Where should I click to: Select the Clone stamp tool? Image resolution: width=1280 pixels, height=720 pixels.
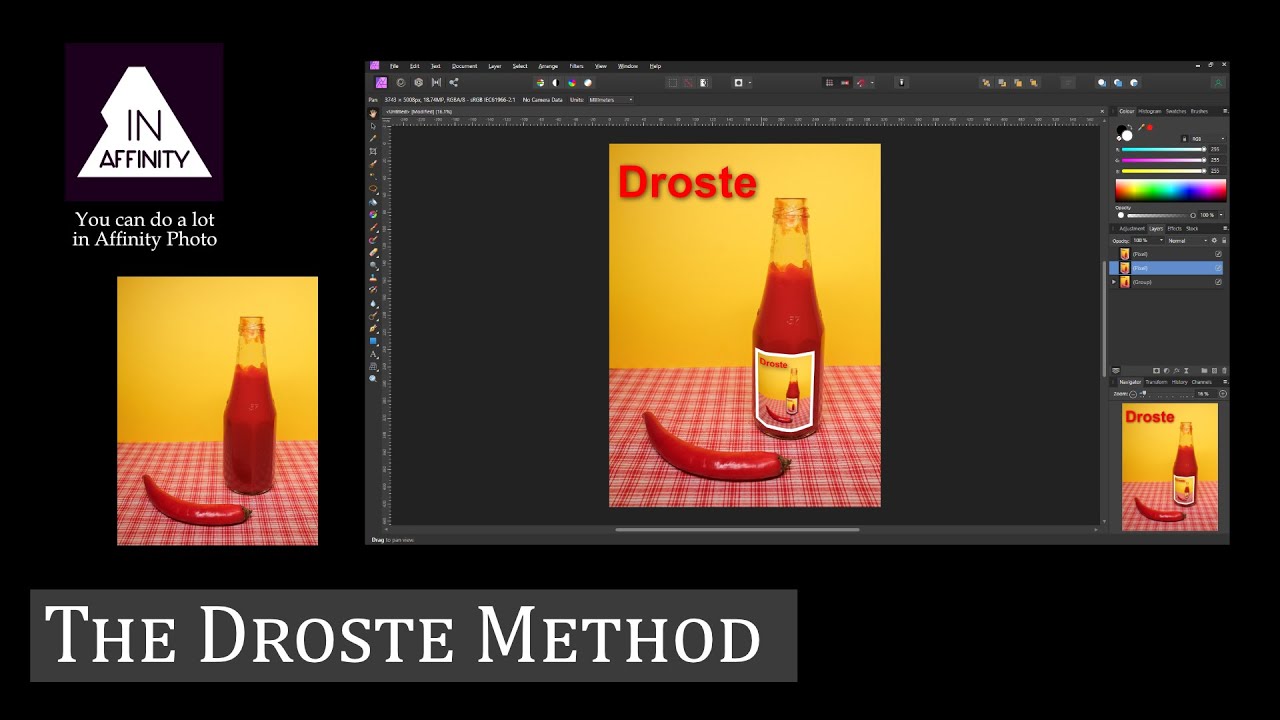[x=374, y=277]
